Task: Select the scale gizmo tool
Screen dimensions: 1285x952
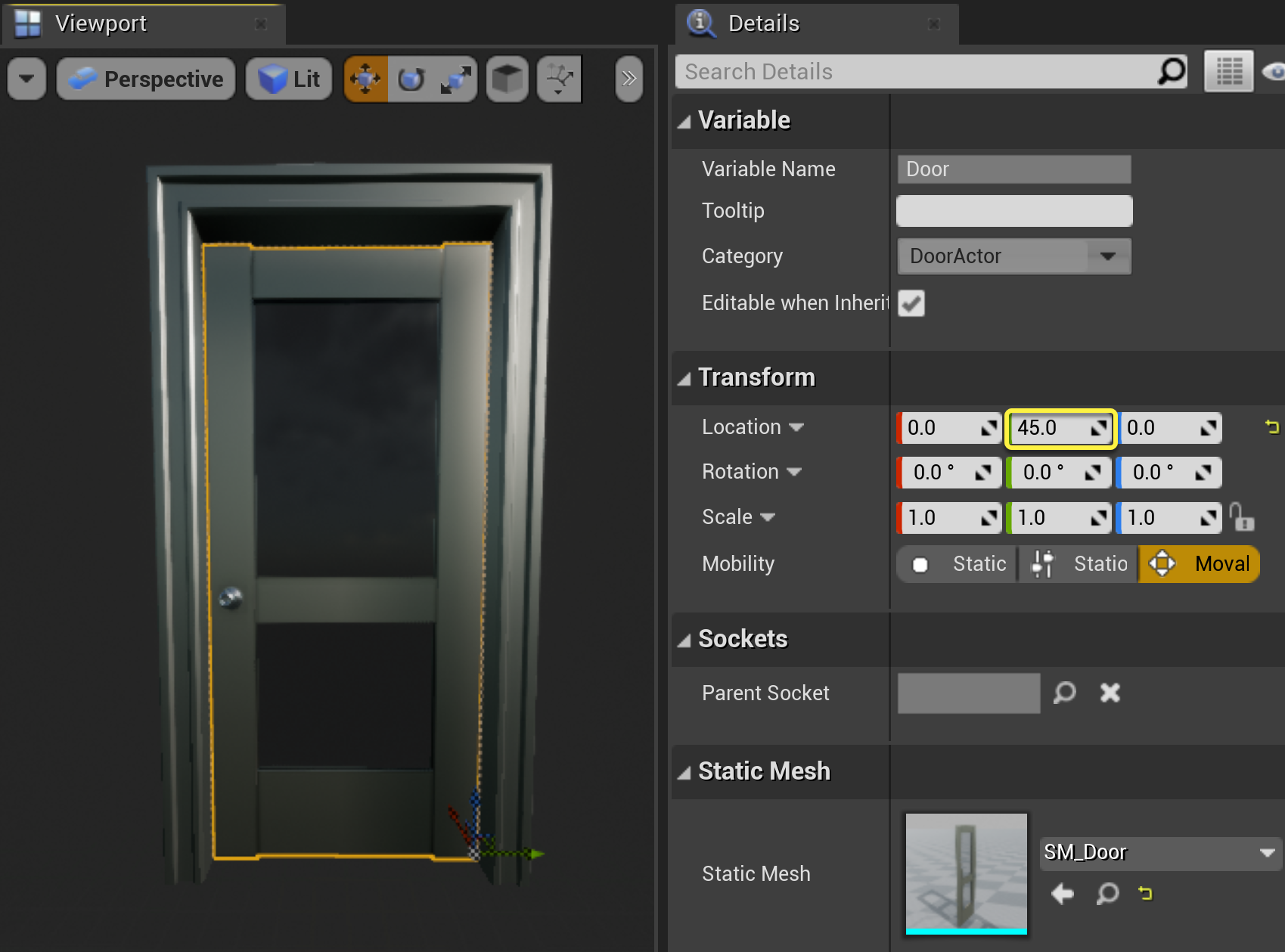Action: [x=455, y=79]
